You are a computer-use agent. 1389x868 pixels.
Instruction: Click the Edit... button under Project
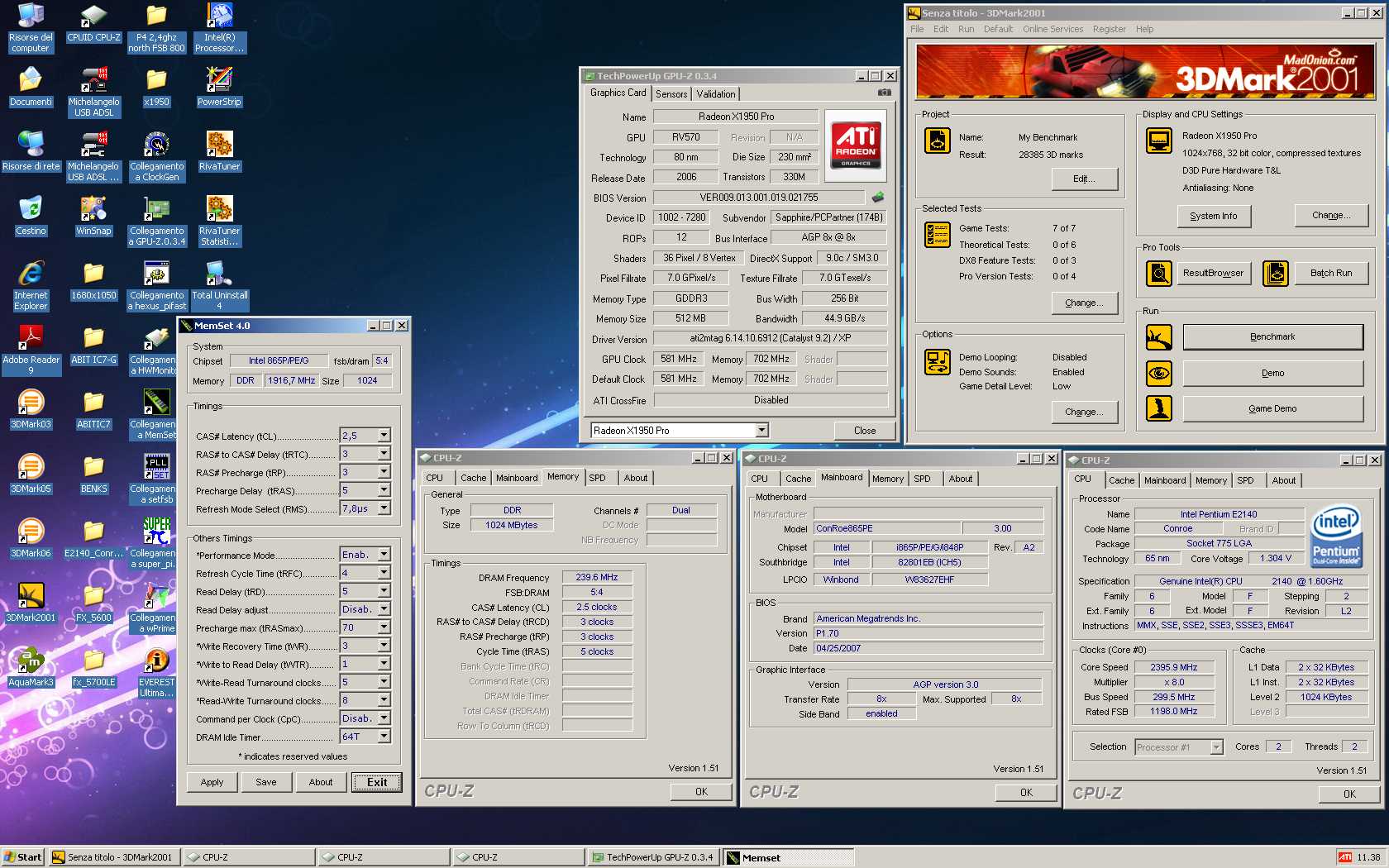1085,179
